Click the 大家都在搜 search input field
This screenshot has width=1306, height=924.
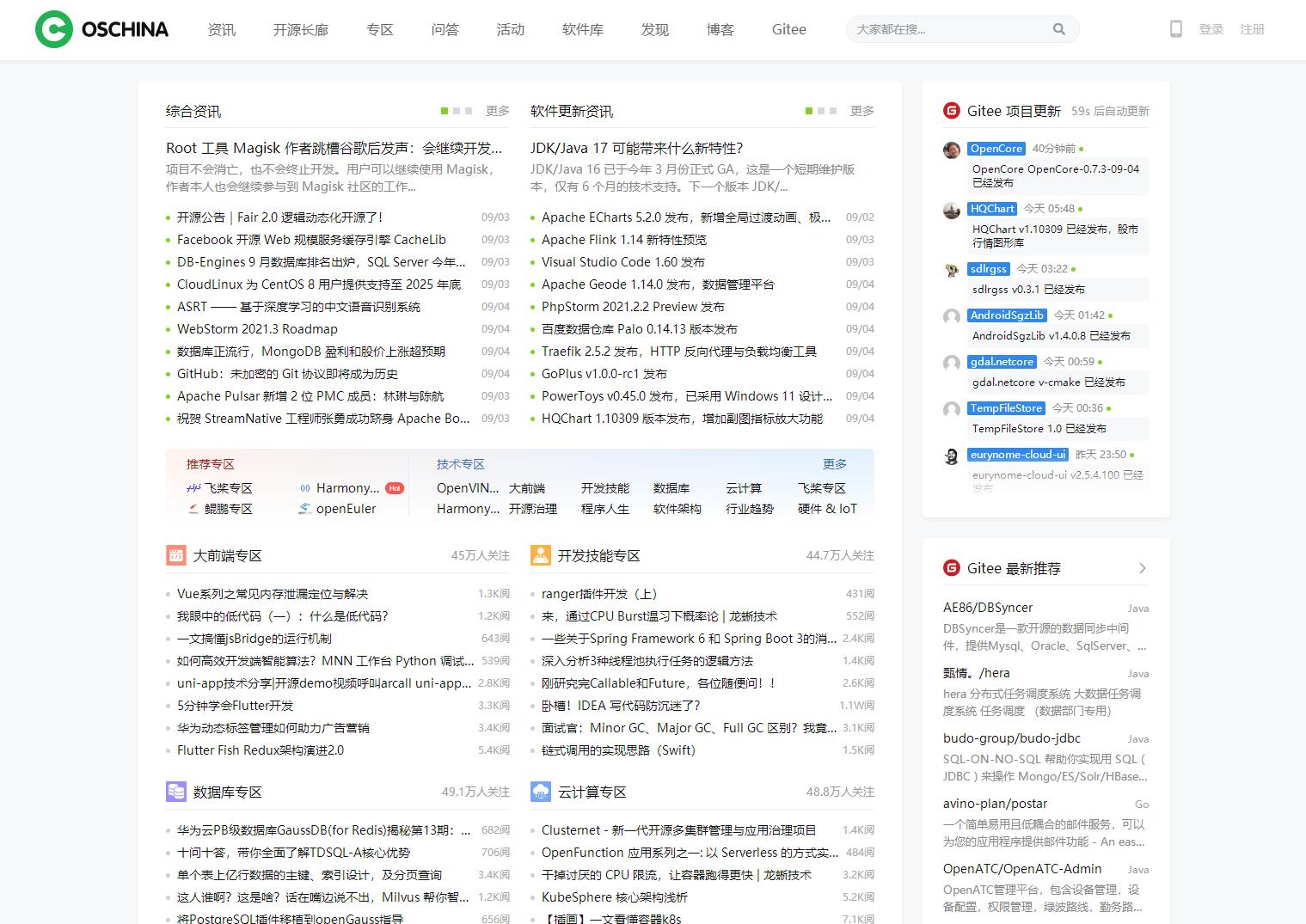pos(946,28)
